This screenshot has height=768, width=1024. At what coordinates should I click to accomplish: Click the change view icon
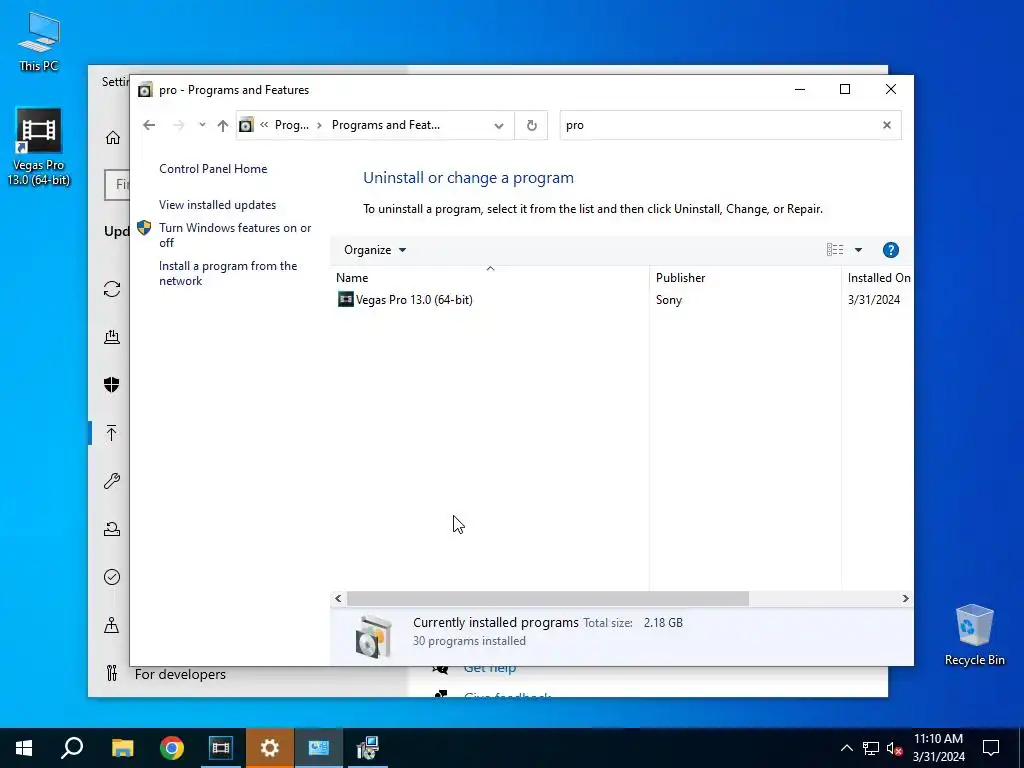(835, 249)
